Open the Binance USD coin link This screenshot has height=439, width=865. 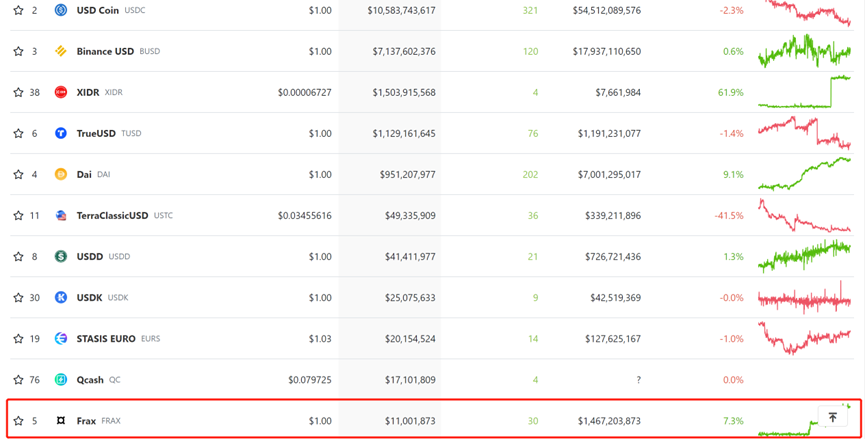[x=105, y=51]
